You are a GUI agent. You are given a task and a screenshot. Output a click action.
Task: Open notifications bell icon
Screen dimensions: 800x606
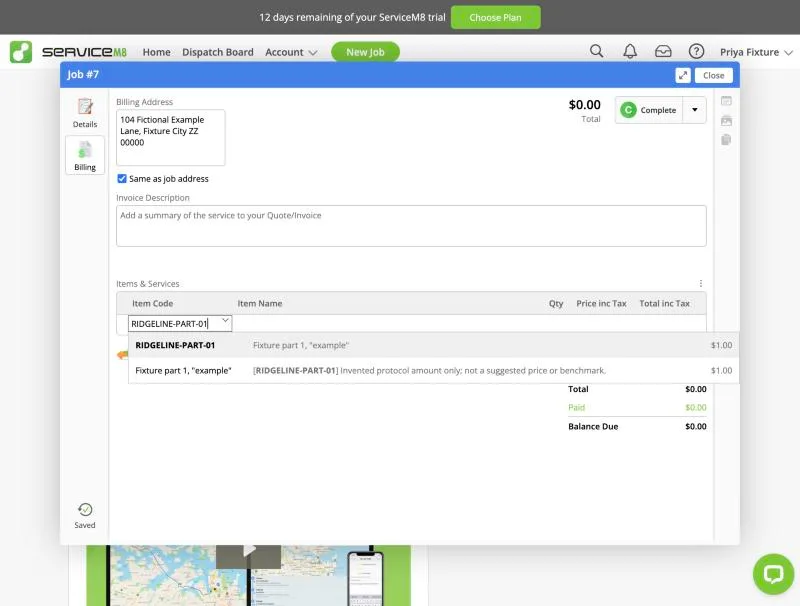pos(630,51)
